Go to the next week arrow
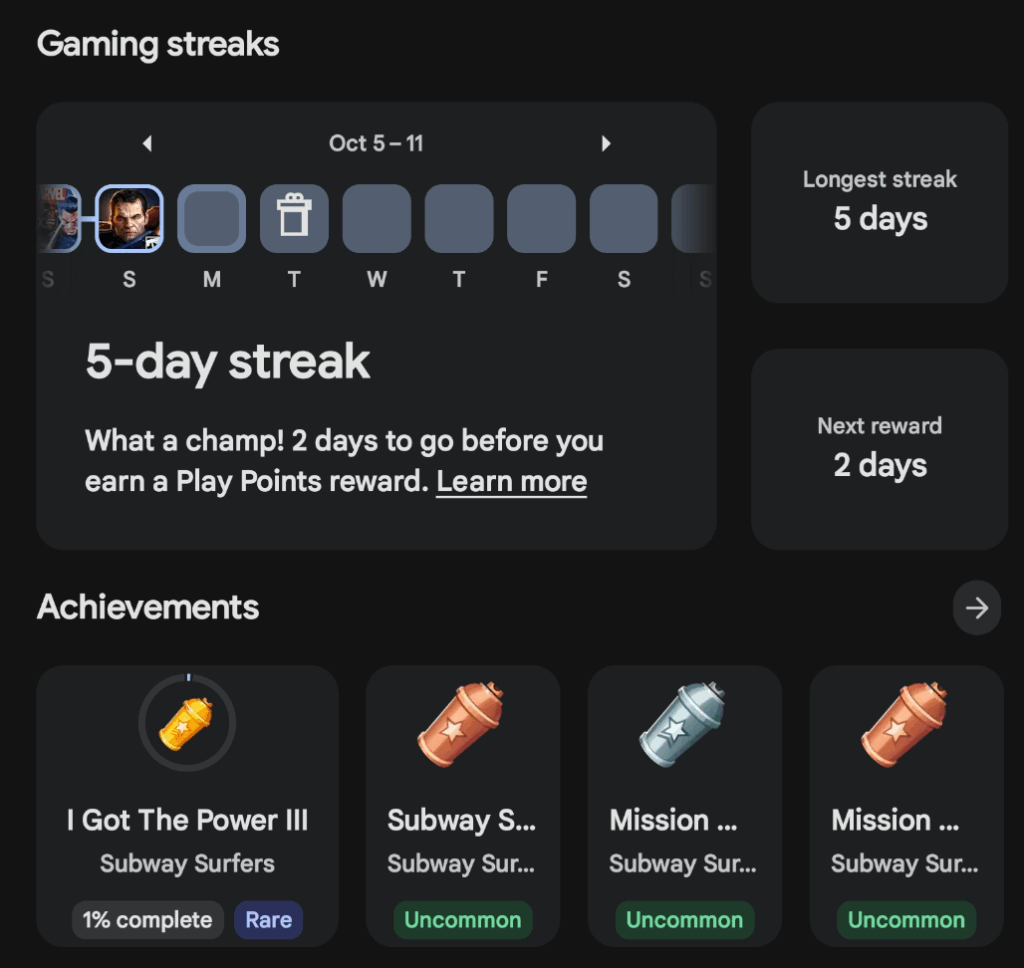This screenshot has height=968, width=1024. 605,143
